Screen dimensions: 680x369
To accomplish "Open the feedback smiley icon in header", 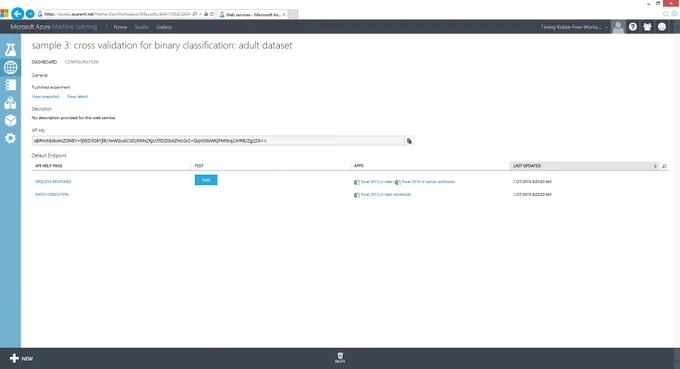I will (x=662, y=27).
